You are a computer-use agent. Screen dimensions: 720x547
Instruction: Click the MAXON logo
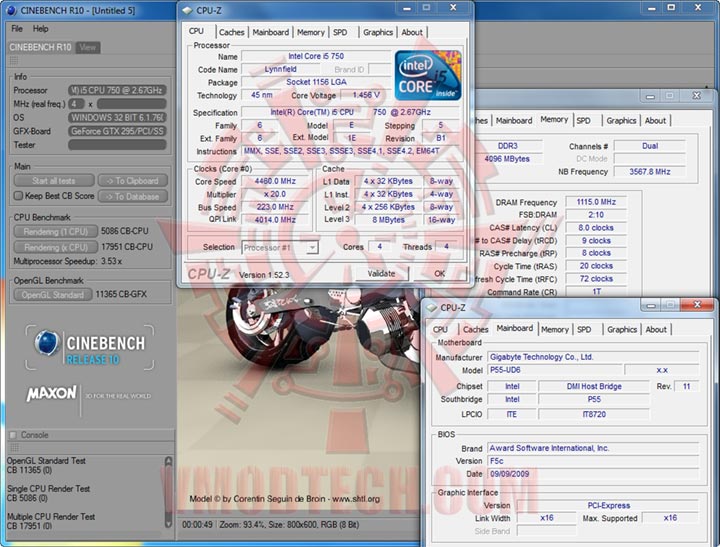pos(51,394)
